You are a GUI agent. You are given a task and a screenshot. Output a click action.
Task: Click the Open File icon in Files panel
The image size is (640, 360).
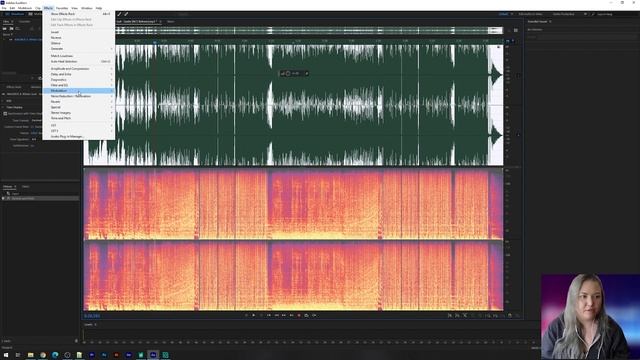pyautogui.click(x=5, y=29)
